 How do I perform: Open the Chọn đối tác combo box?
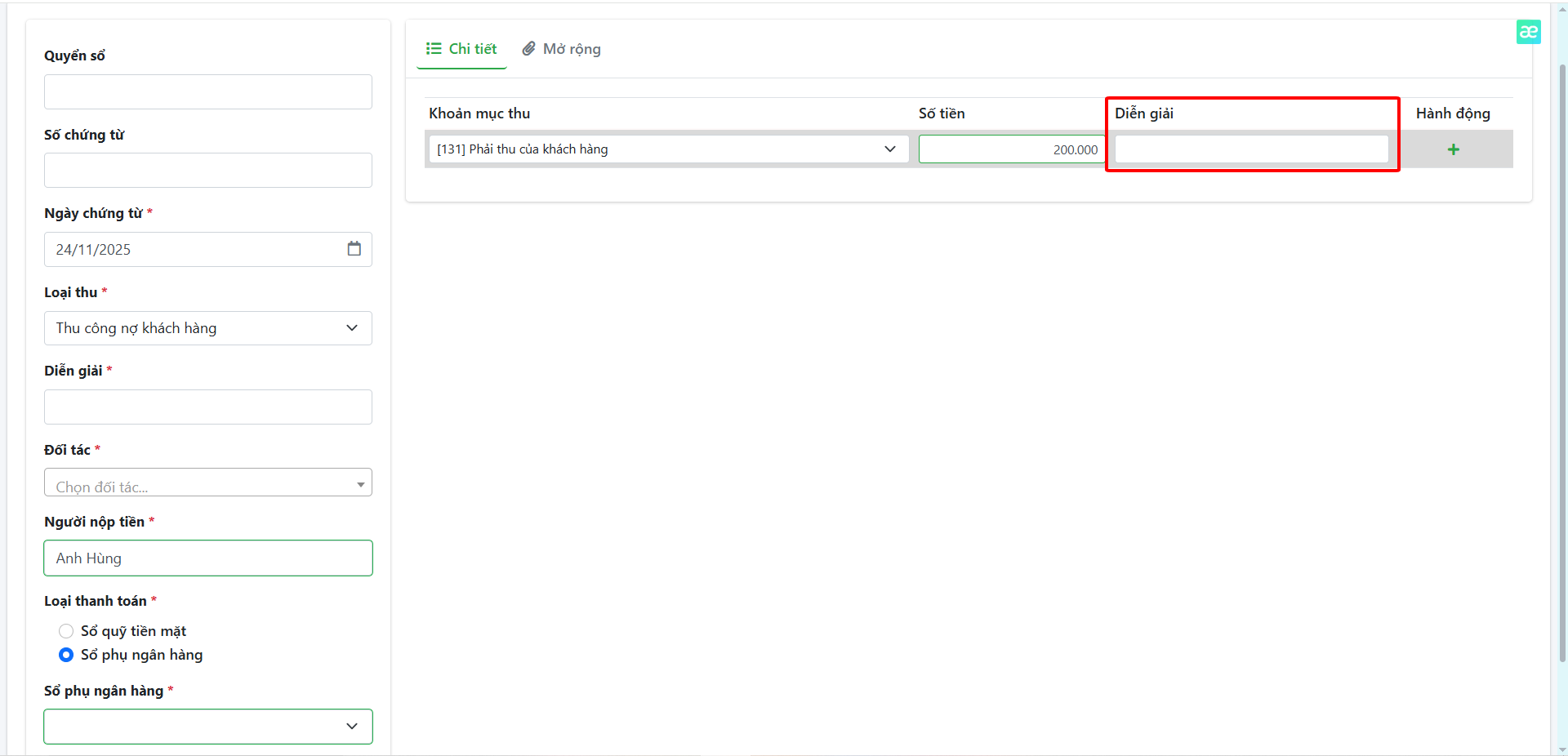[207, 483]
